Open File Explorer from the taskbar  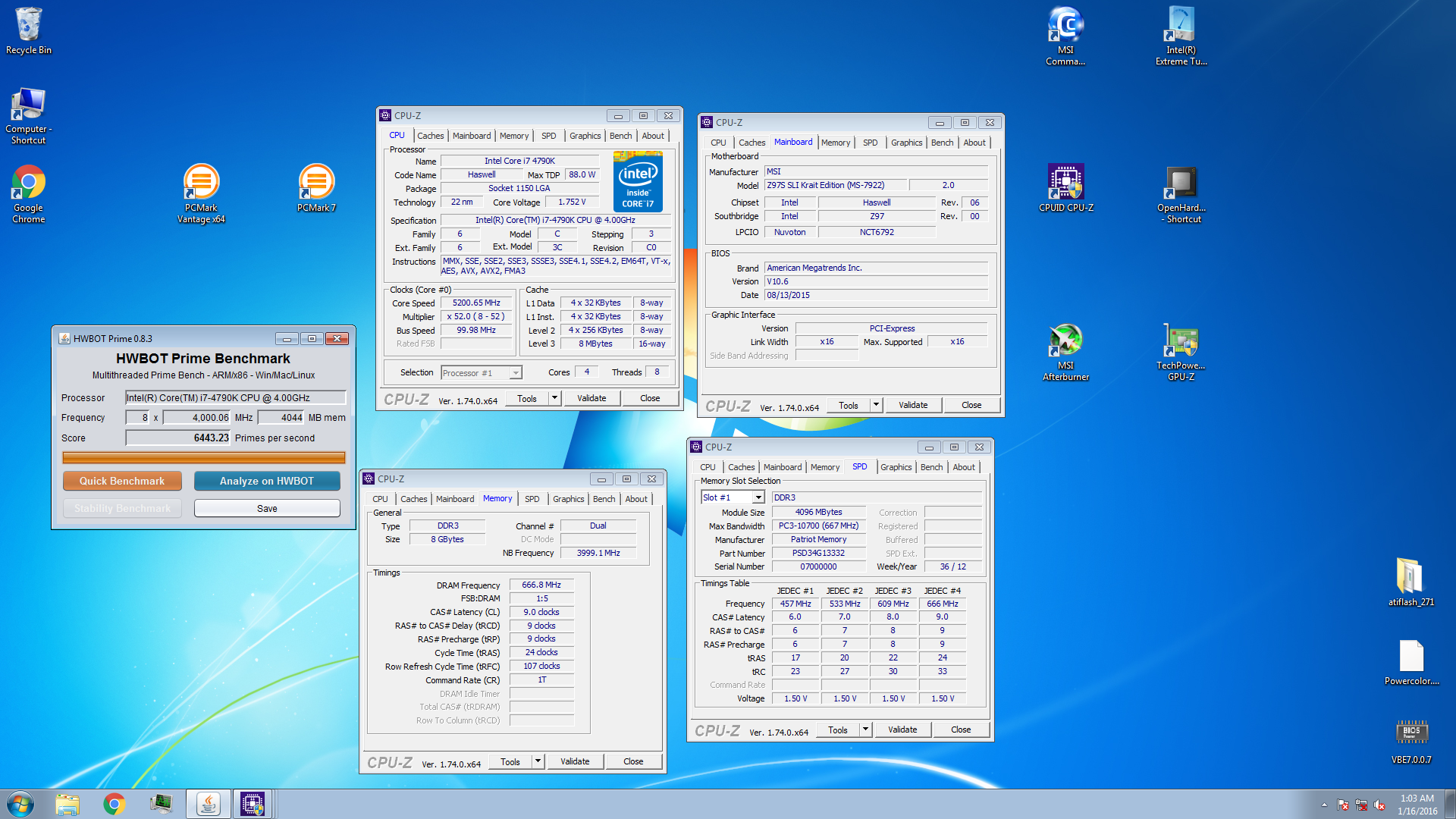(67, 804)
